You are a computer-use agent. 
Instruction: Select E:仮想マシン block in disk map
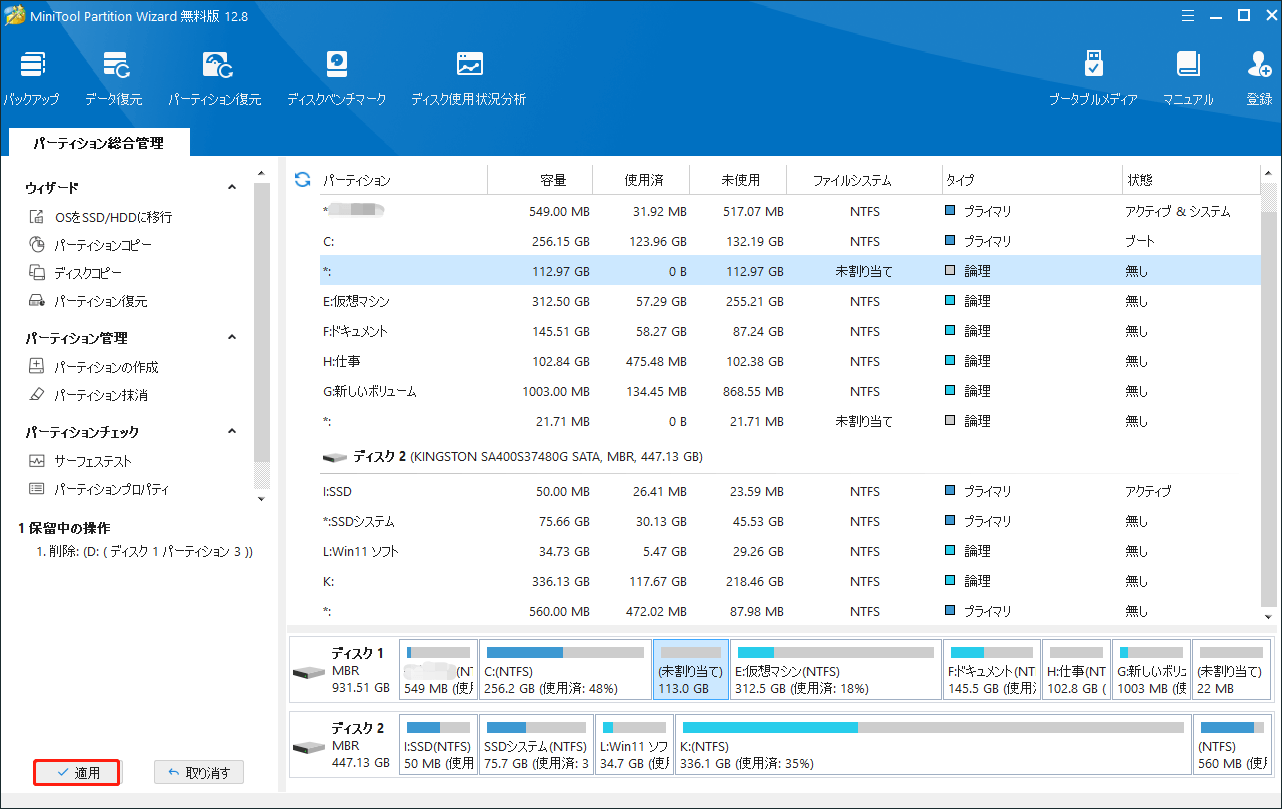(x=836, y=669)
